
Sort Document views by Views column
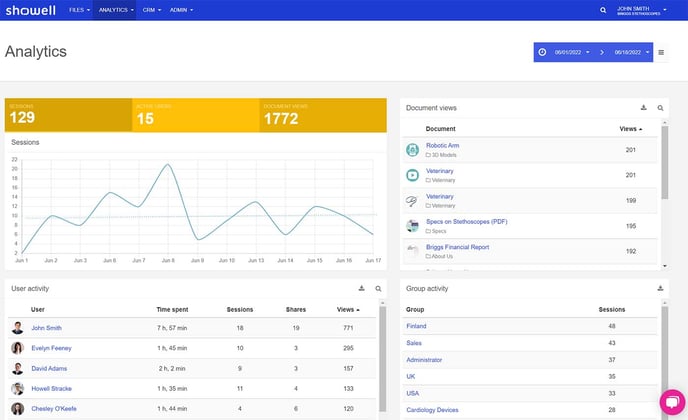[631, 129]
